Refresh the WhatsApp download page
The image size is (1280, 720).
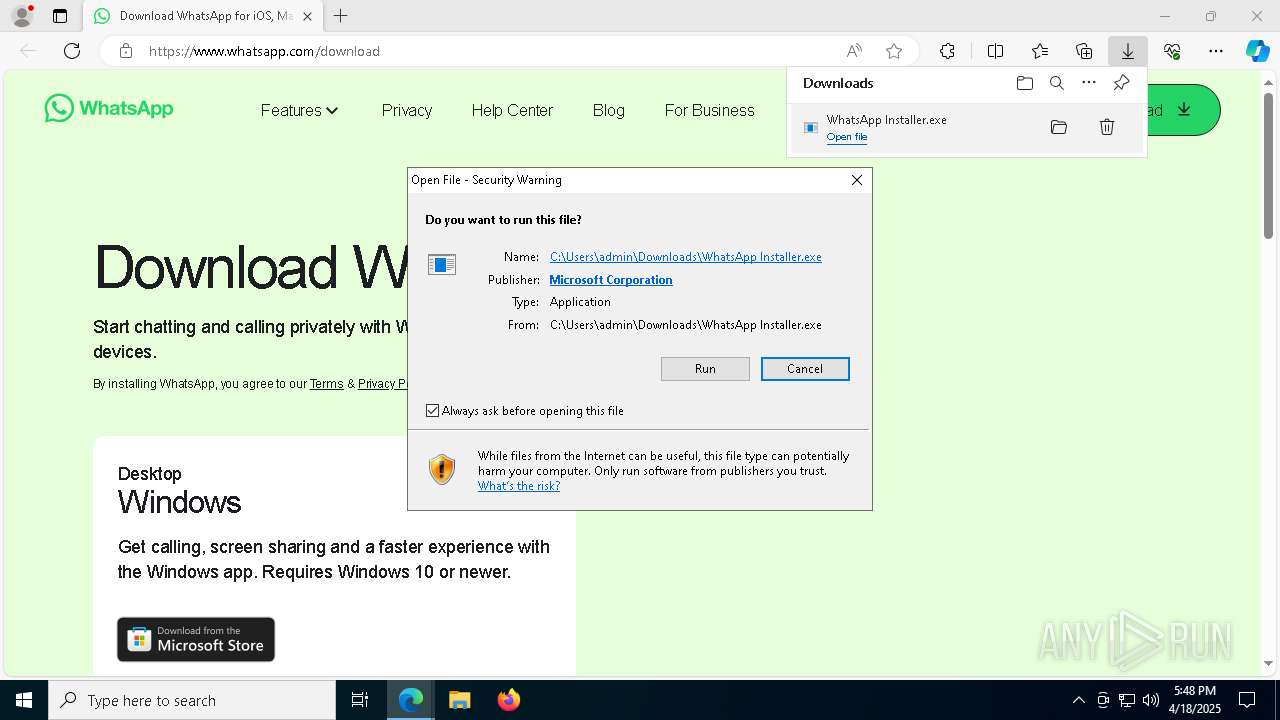72,51
